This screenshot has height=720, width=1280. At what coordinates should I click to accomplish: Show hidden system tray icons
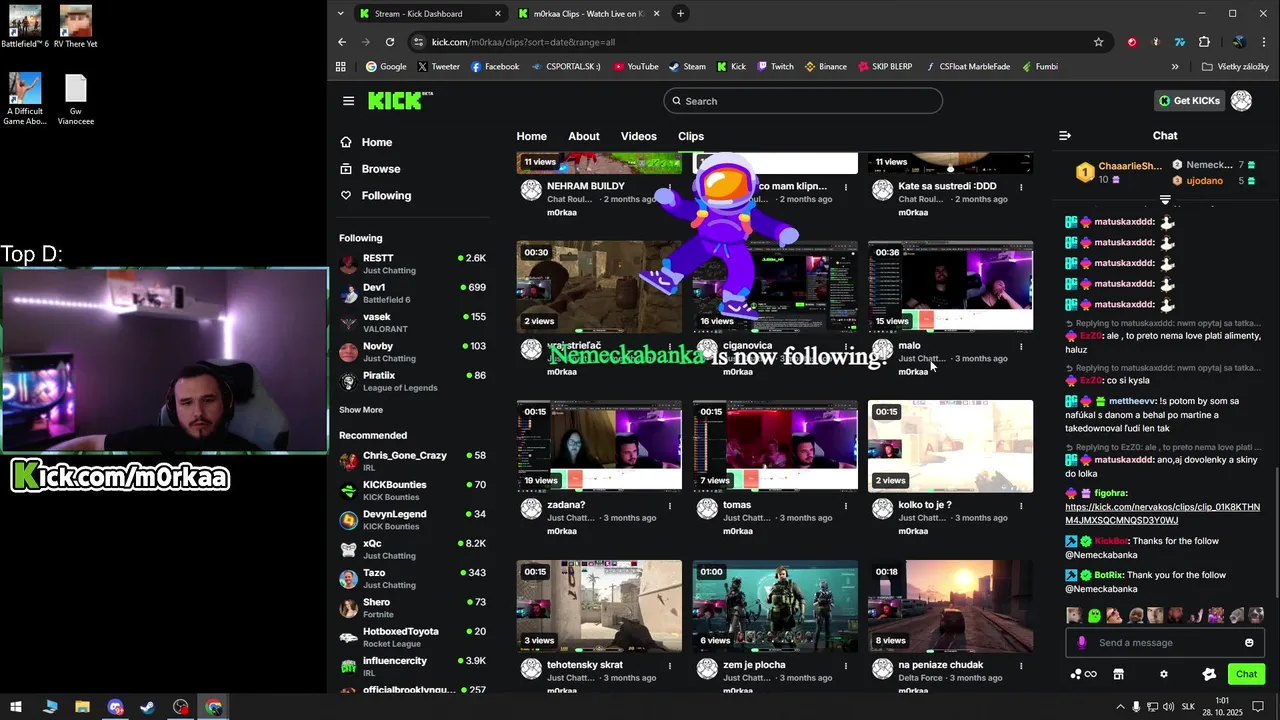(1120, 707)
